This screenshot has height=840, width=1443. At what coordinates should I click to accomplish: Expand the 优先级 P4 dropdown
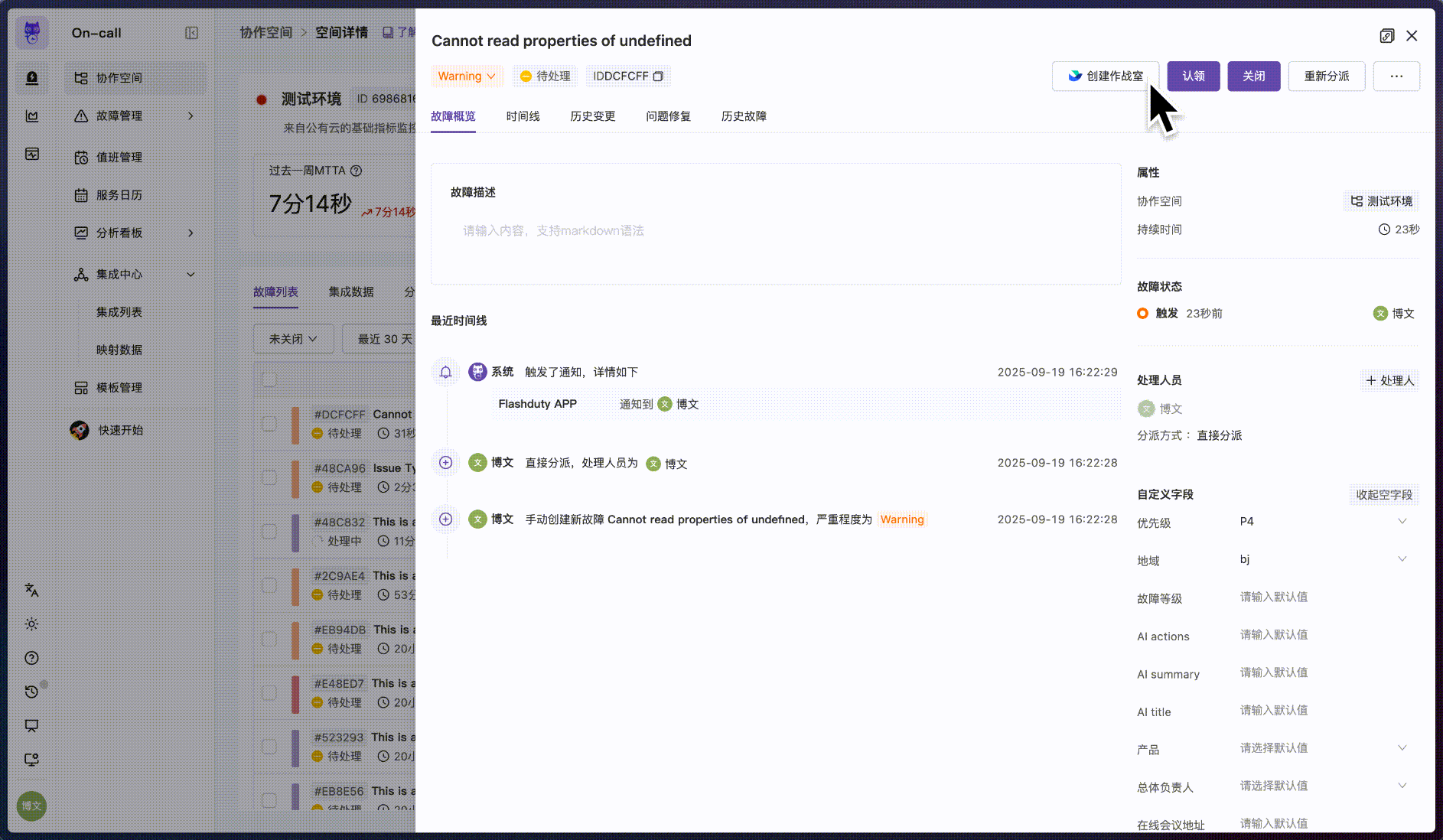[x=1402, y=522]
